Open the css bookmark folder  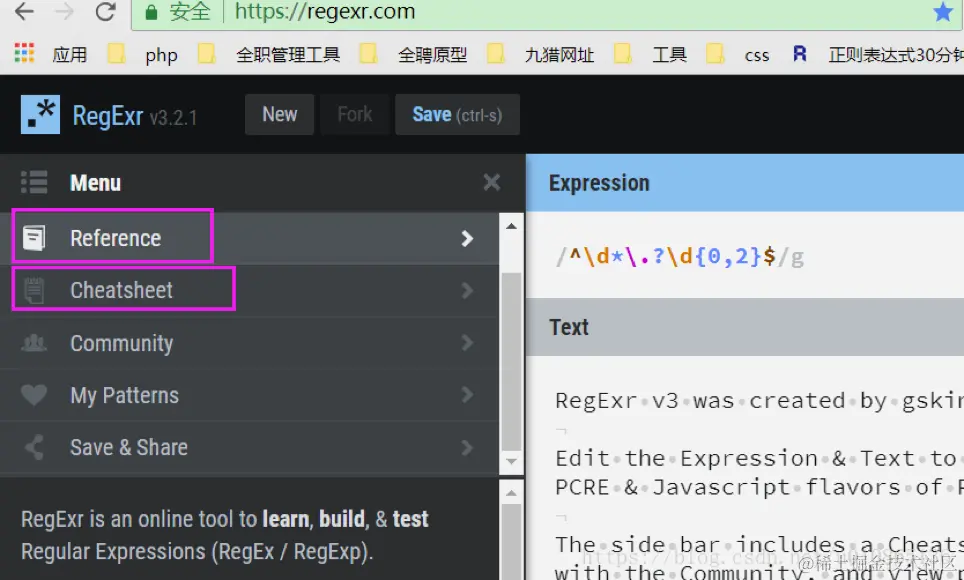pyautogui.click(x=738, y=54)
